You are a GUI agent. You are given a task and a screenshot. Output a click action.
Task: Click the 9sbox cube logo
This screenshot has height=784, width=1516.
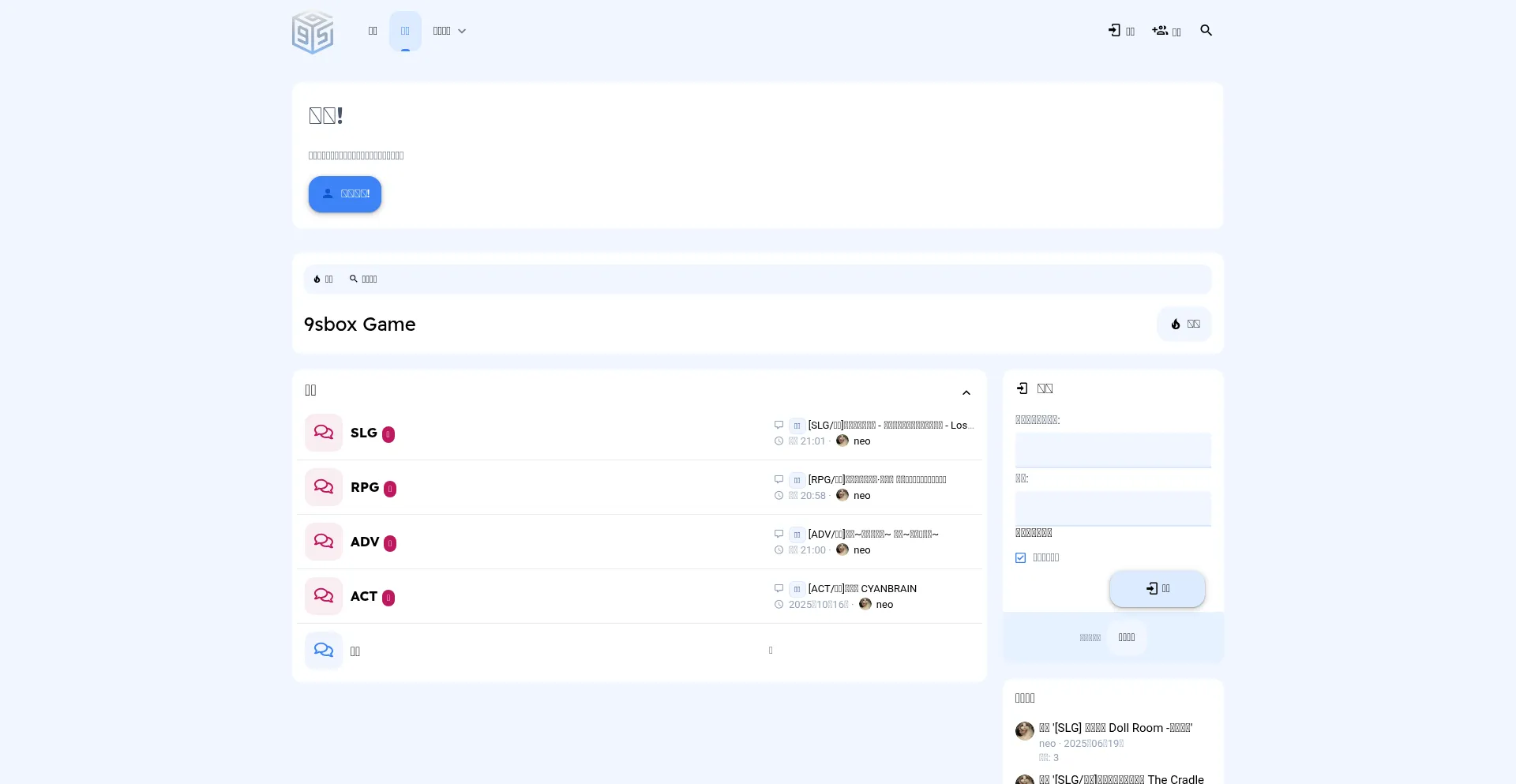[x=313, y=32]
